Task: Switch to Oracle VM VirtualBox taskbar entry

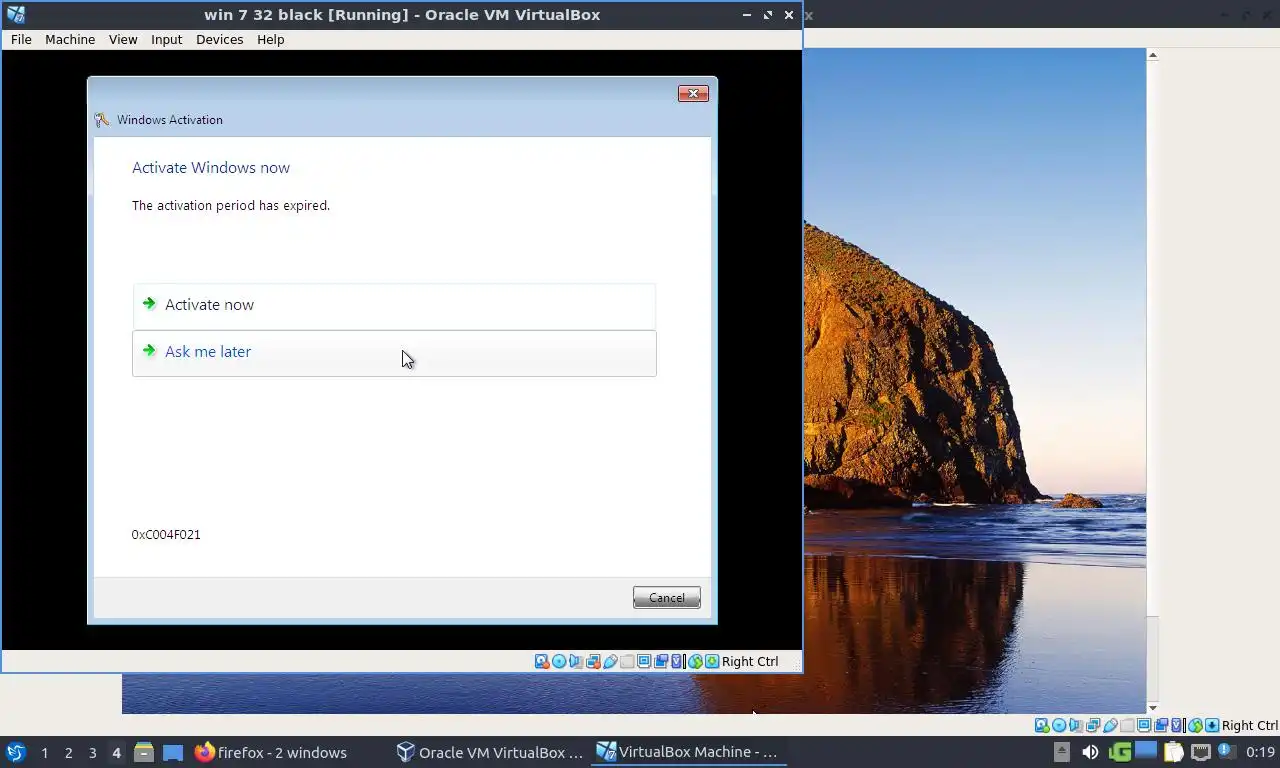Action: (489, 752)
